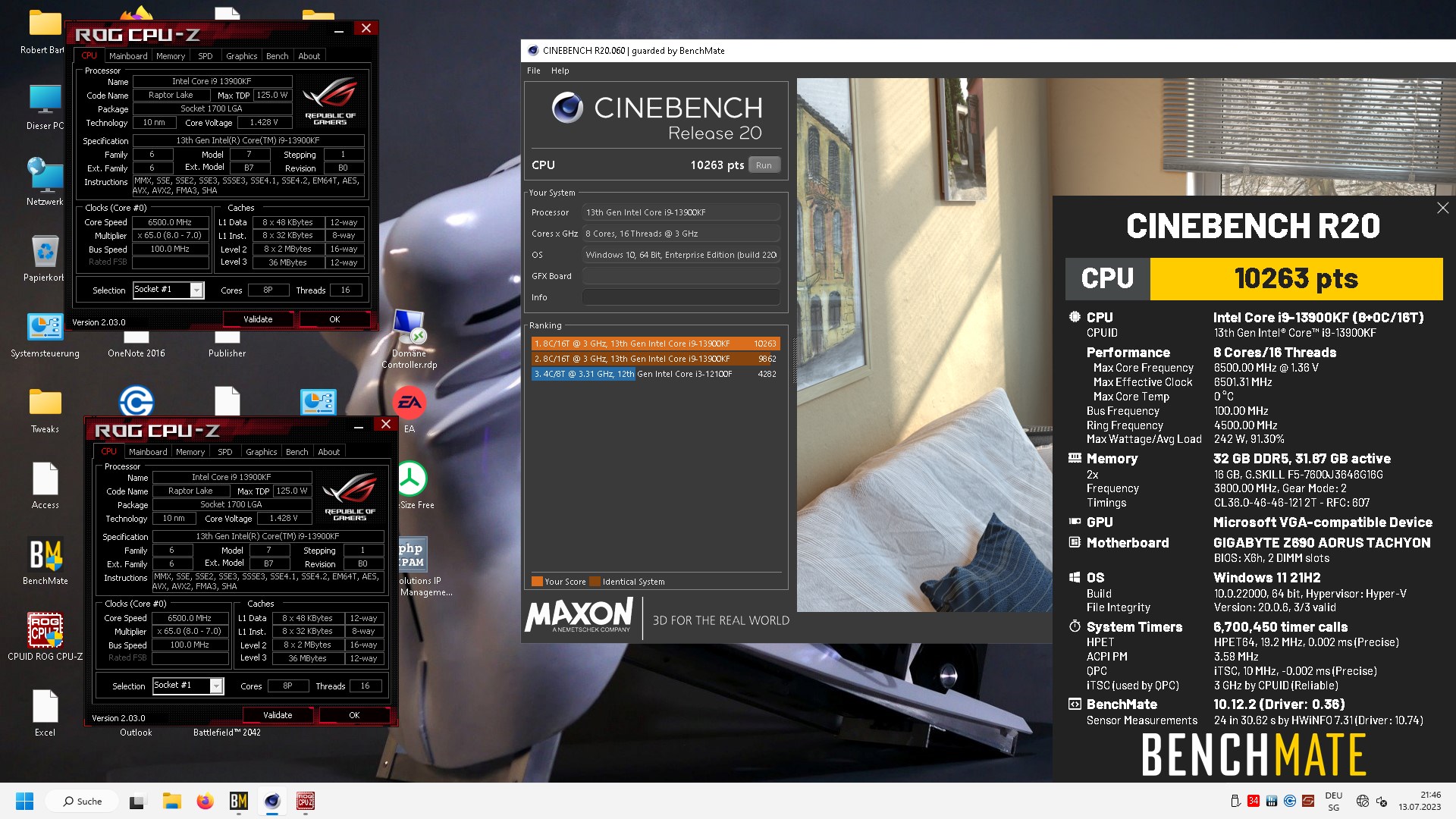Click the Windows Start button
Screen dimensions: 1456x819
pyautogui.click(x=24, y=801)
